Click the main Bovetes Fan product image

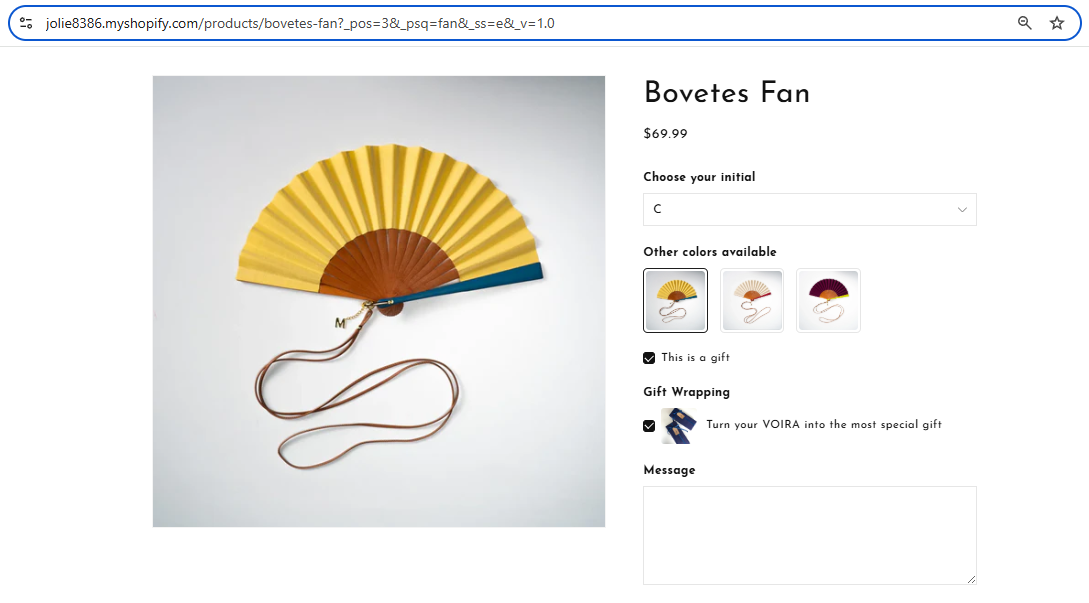pyautogui.click(x=379, y=301)
